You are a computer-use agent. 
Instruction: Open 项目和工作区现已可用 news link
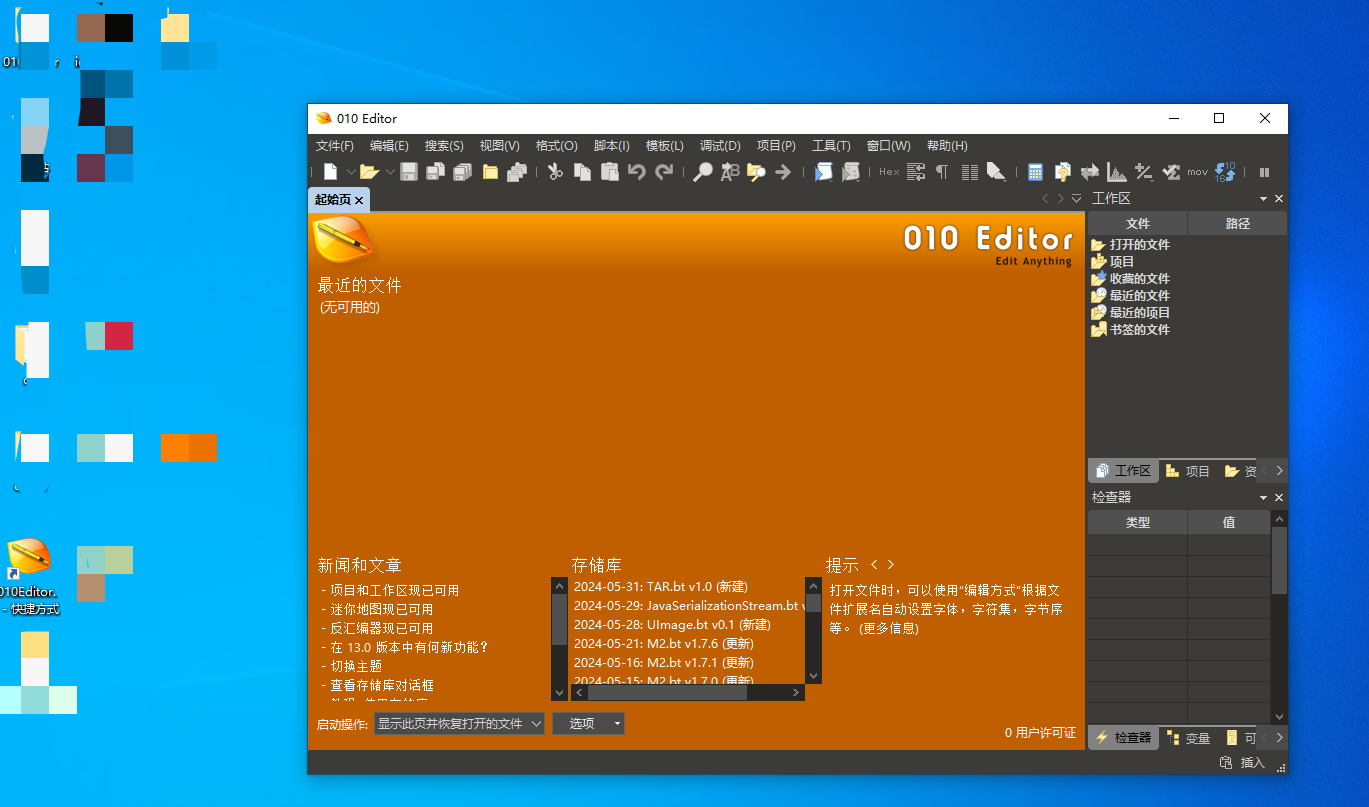point(395,590)
